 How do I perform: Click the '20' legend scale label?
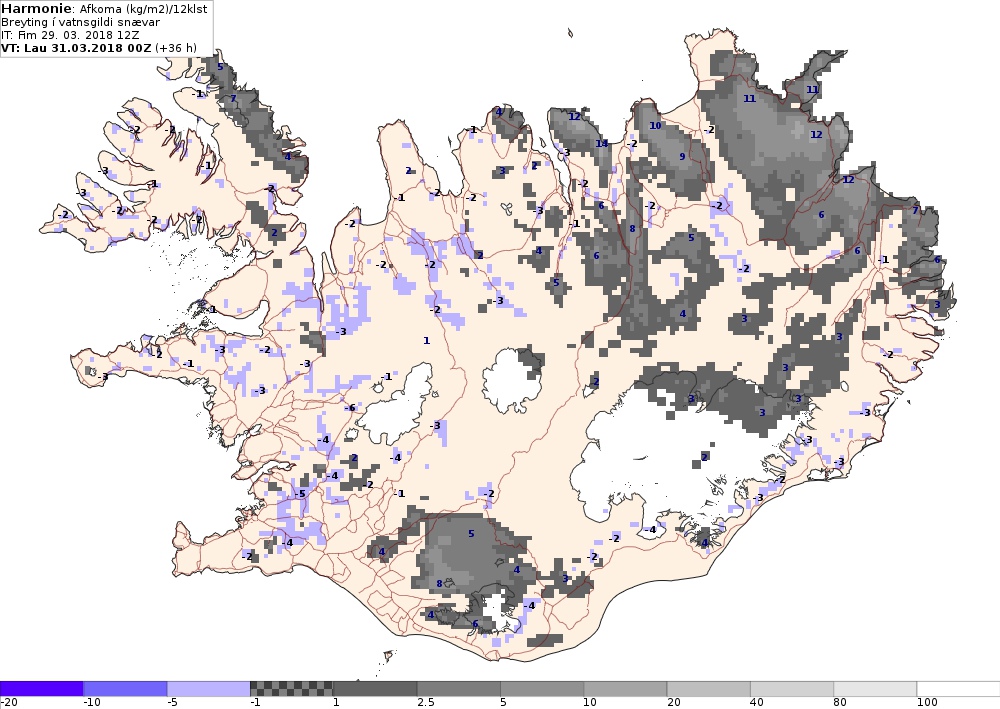[673, 703]
